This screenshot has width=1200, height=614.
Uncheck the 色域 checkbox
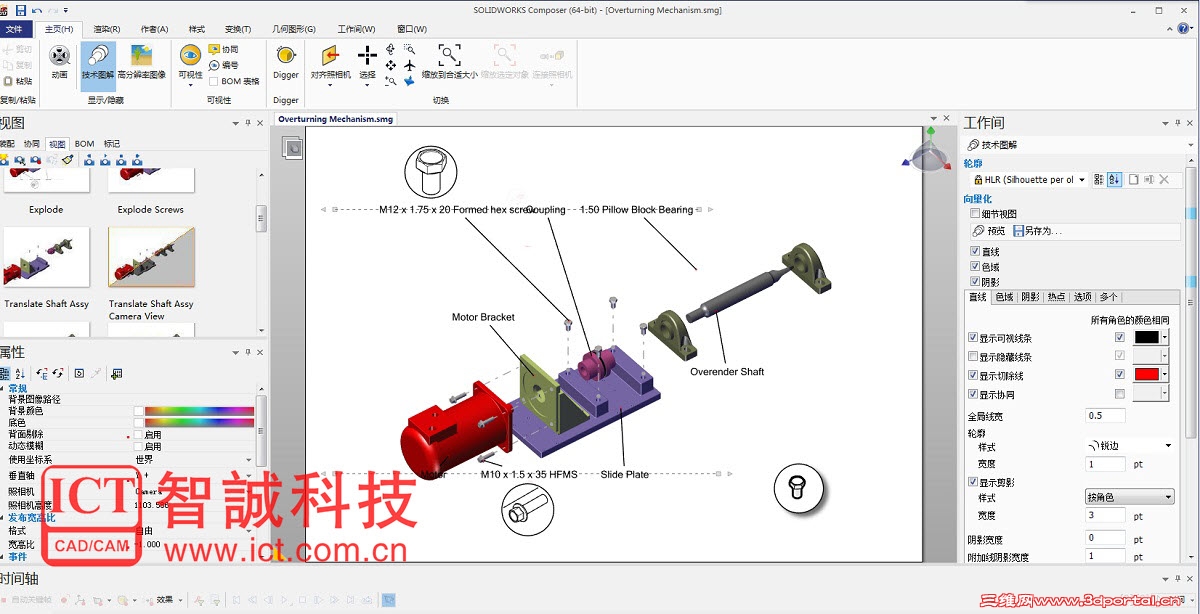975,267
